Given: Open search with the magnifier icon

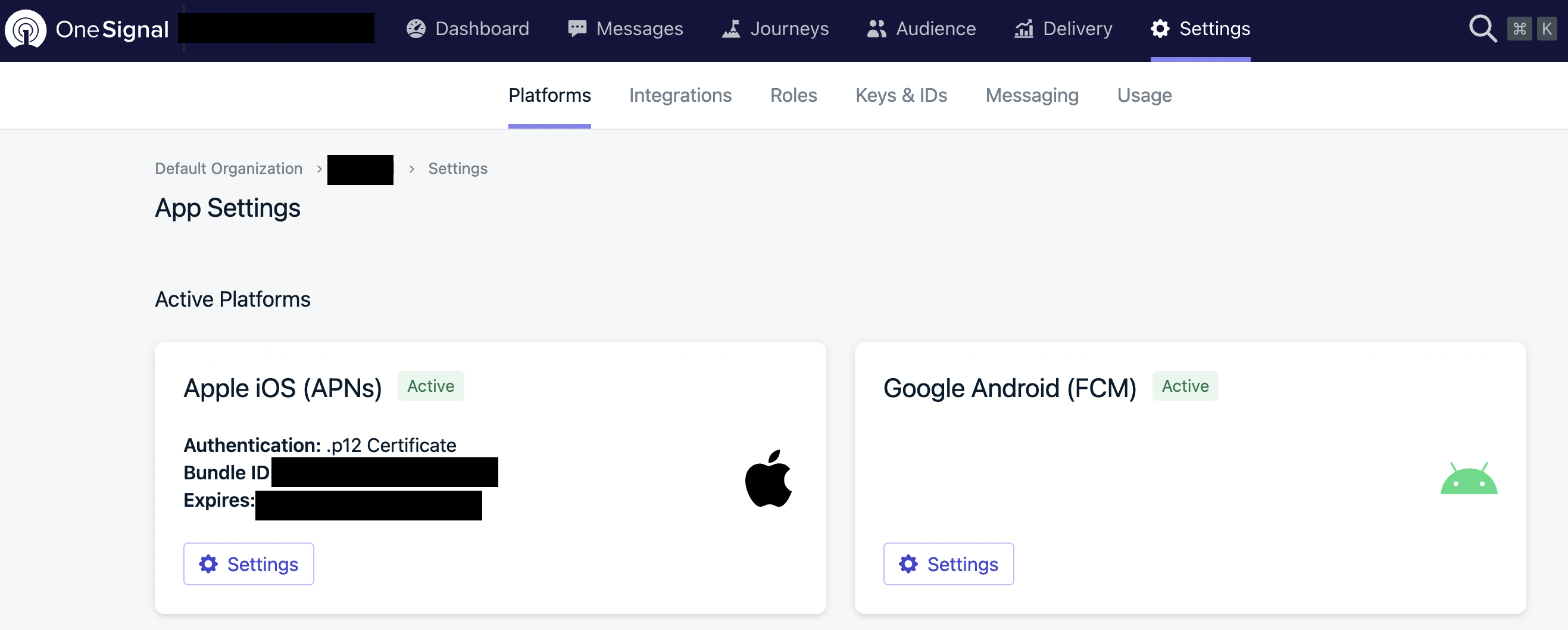Looking at the screenshot, I should (x=1483, y=29).
